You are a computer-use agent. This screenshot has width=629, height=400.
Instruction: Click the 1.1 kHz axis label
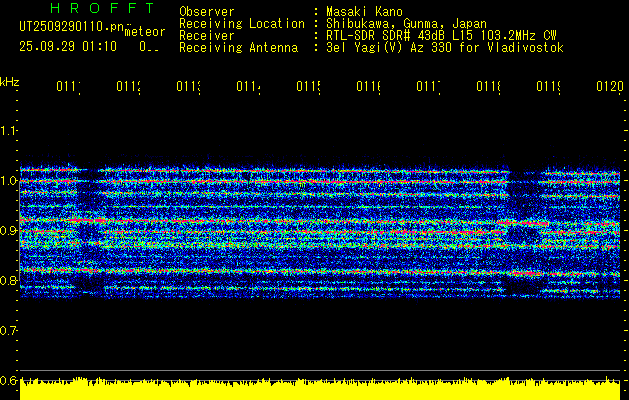[x=8, y=130]
